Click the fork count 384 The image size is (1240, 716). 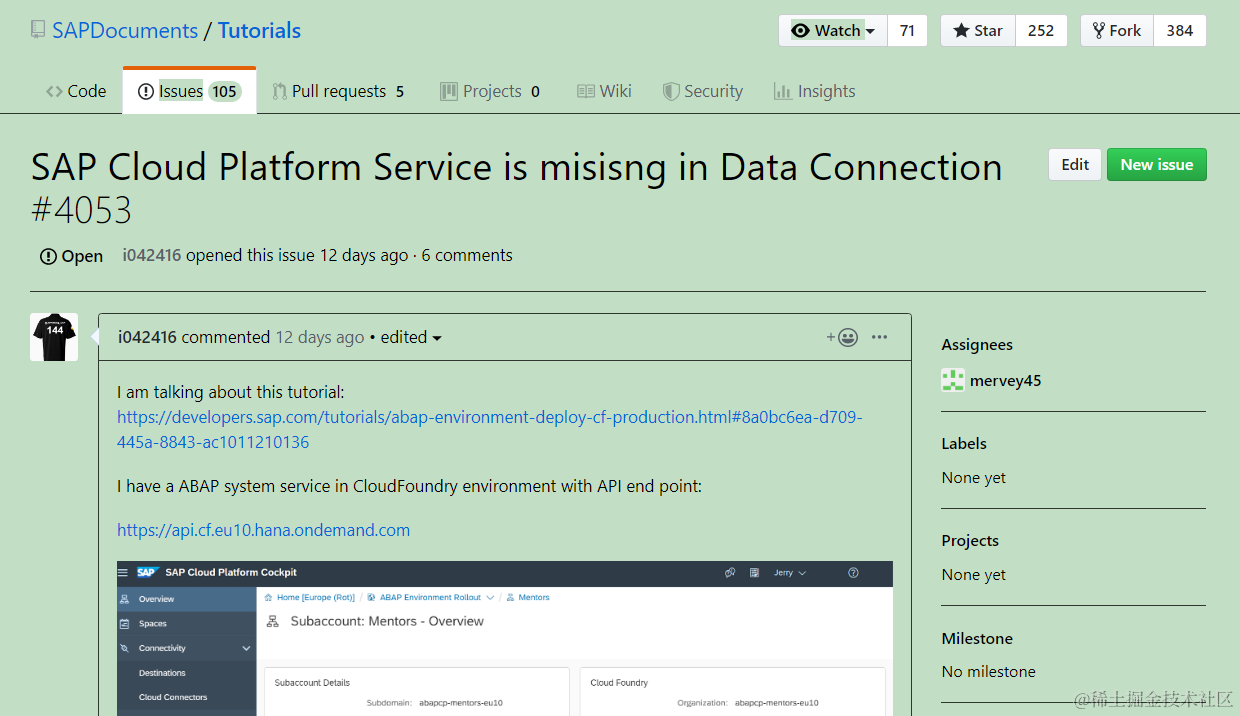tap(1180, 30)
